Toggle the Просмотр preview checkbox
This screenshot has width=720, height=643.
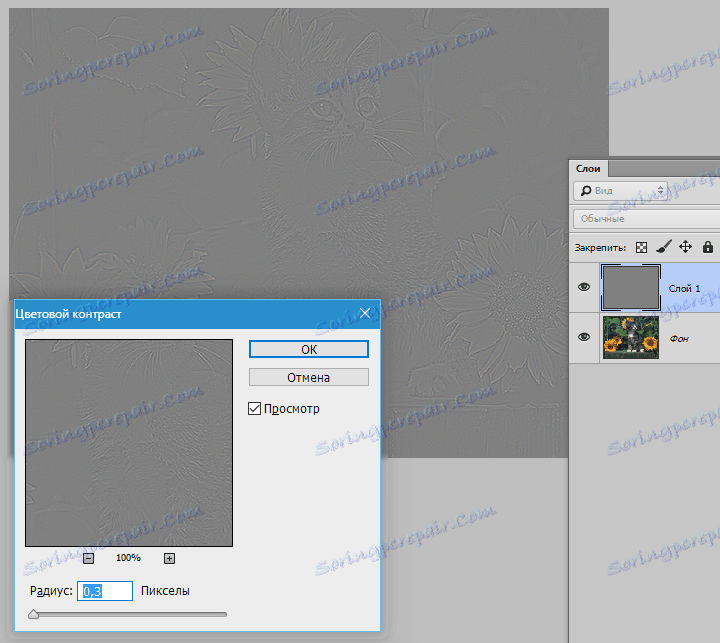coord(254,408)
